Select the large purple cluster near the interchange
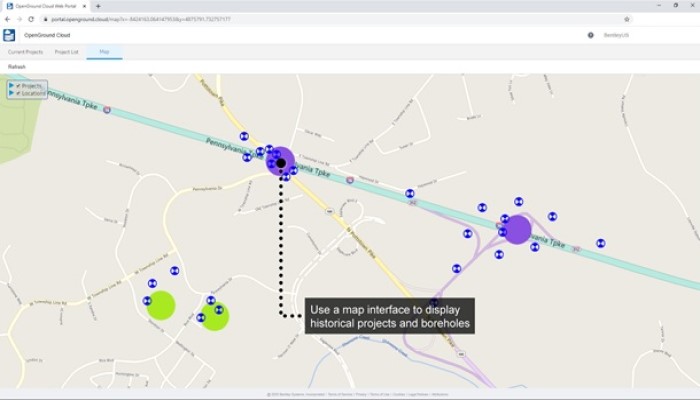This screenshot has width=700, height=400. point(517,230)
